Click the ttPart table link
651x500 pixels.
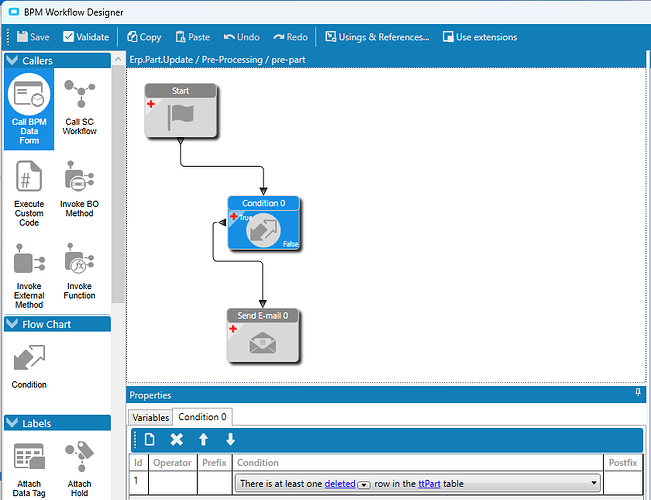[x=430, y=484]
